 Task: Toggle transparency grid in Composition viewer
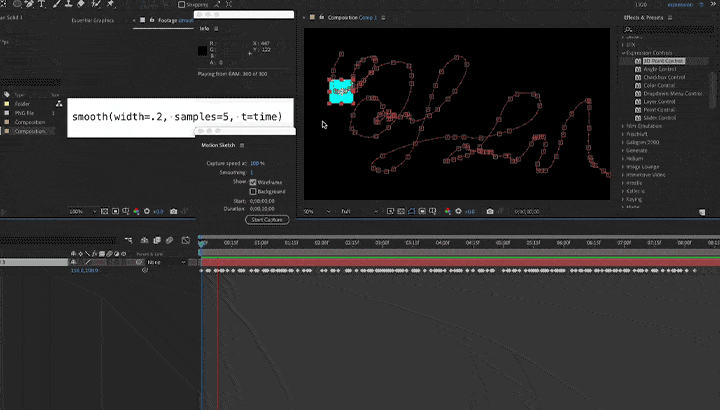click(401, 211)
